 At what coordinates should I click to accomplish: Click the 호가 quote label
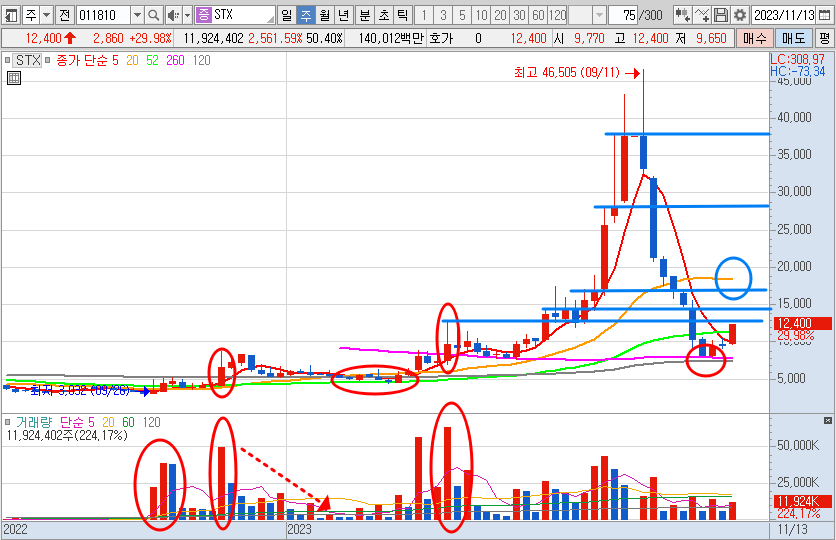[x=441, y=38]
